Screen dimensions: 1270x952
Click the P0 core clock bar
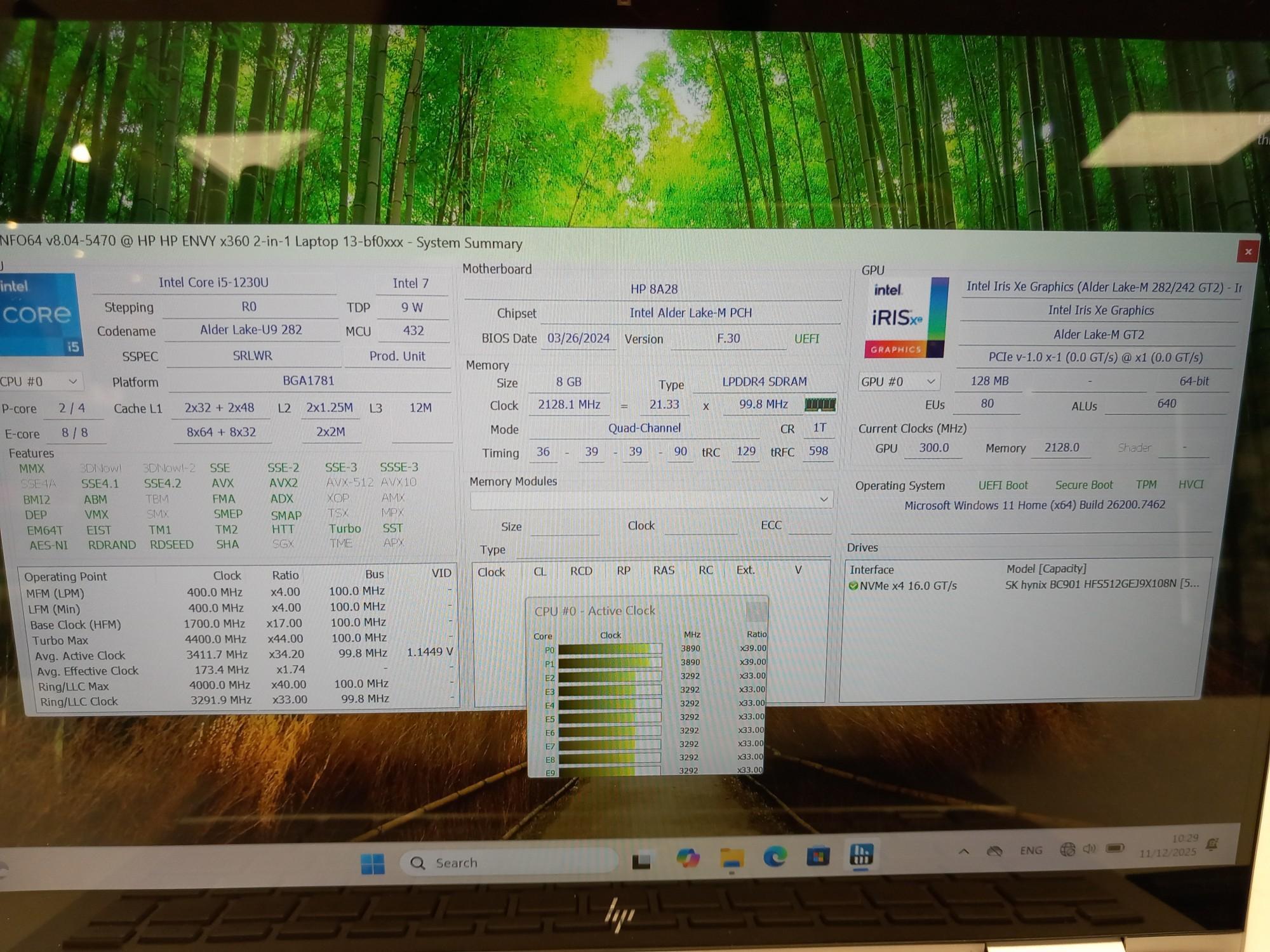(610, 649)
